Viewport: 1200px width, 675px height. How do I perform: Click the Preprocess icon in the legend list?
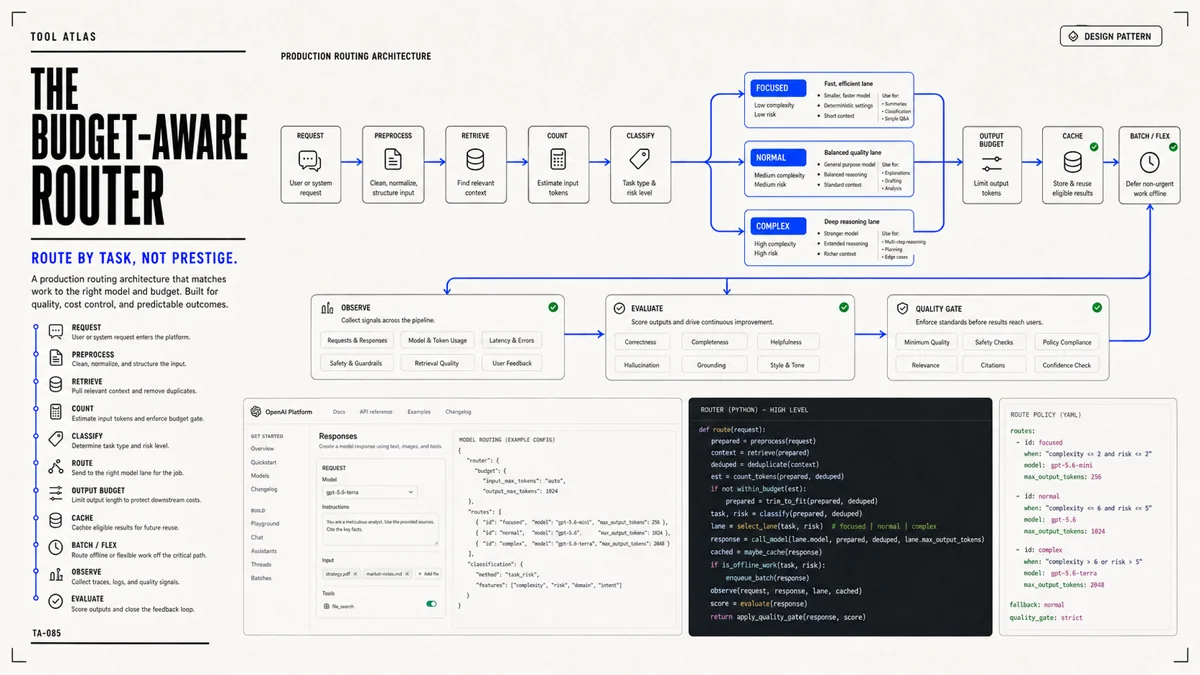click(56, 359)
